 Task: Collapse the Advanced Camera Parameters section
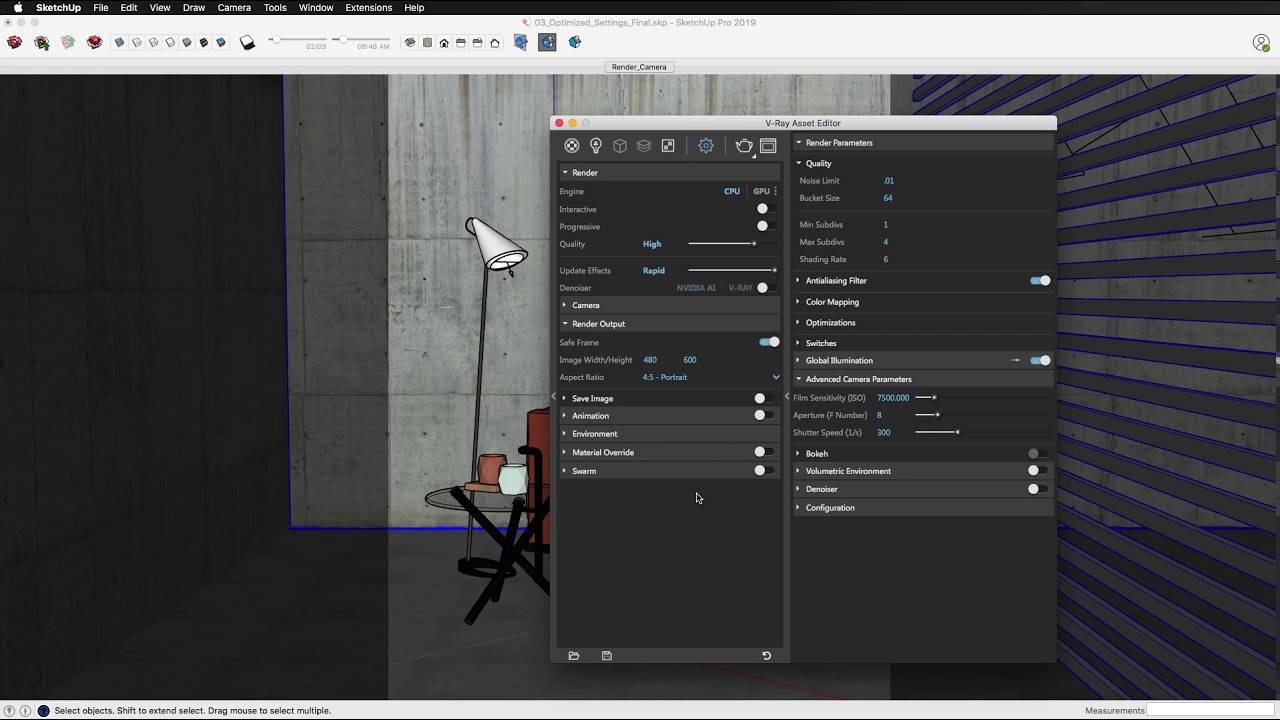click(x=923, y=379)
